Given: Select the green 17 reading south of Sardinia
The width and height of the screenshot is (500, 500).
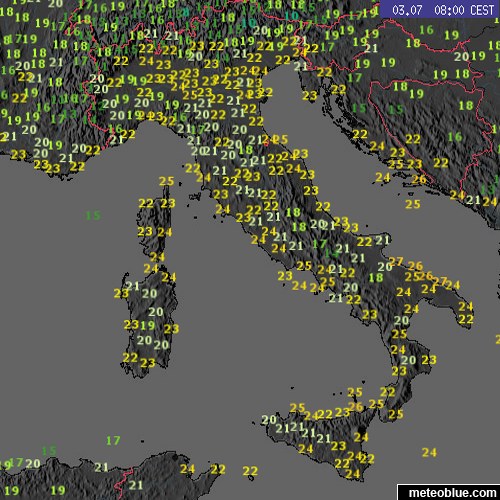Looking at the screenshot, I should [x=113, y=440].
